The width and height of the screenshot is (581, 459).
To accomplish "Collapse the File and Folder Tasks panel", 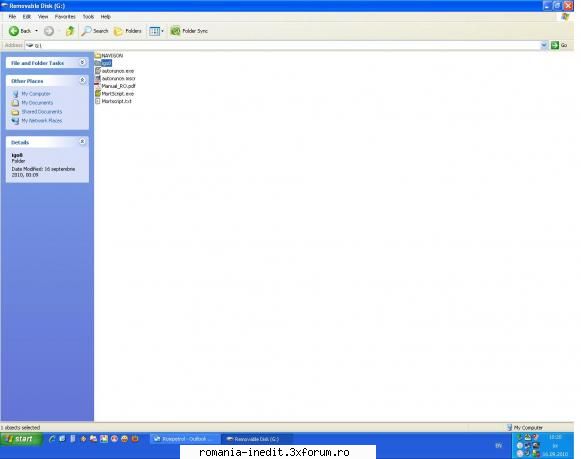I will click(x=82, y=63).
